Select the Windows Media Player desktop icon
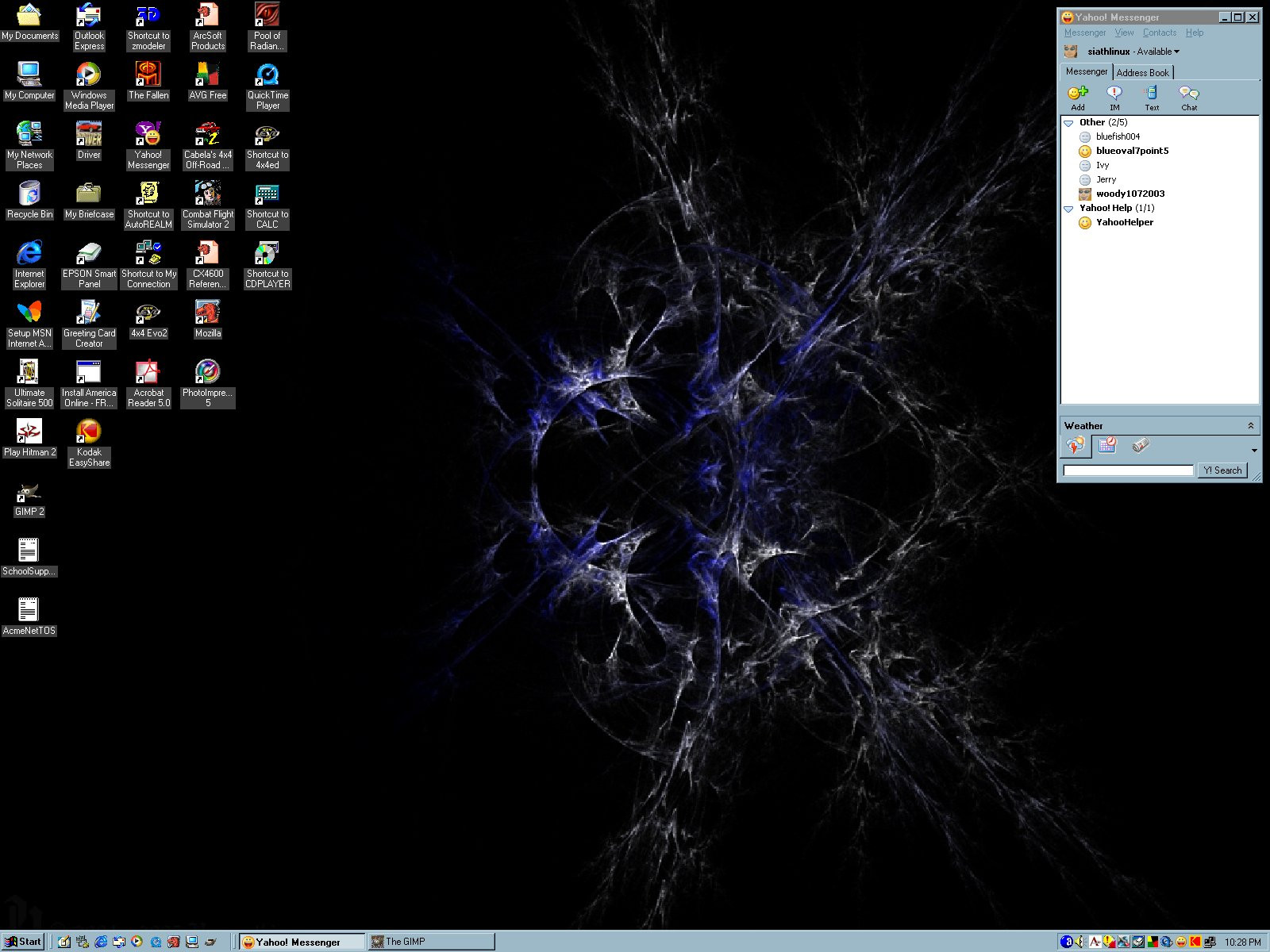The width and height of the screenshot is (1270, 952). tap(89, 86)
